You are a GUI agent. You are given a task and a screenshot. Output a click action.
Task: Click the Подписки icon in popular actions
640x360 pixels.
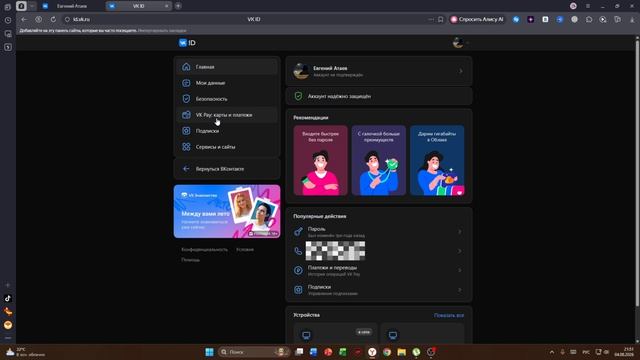(298, 290)
